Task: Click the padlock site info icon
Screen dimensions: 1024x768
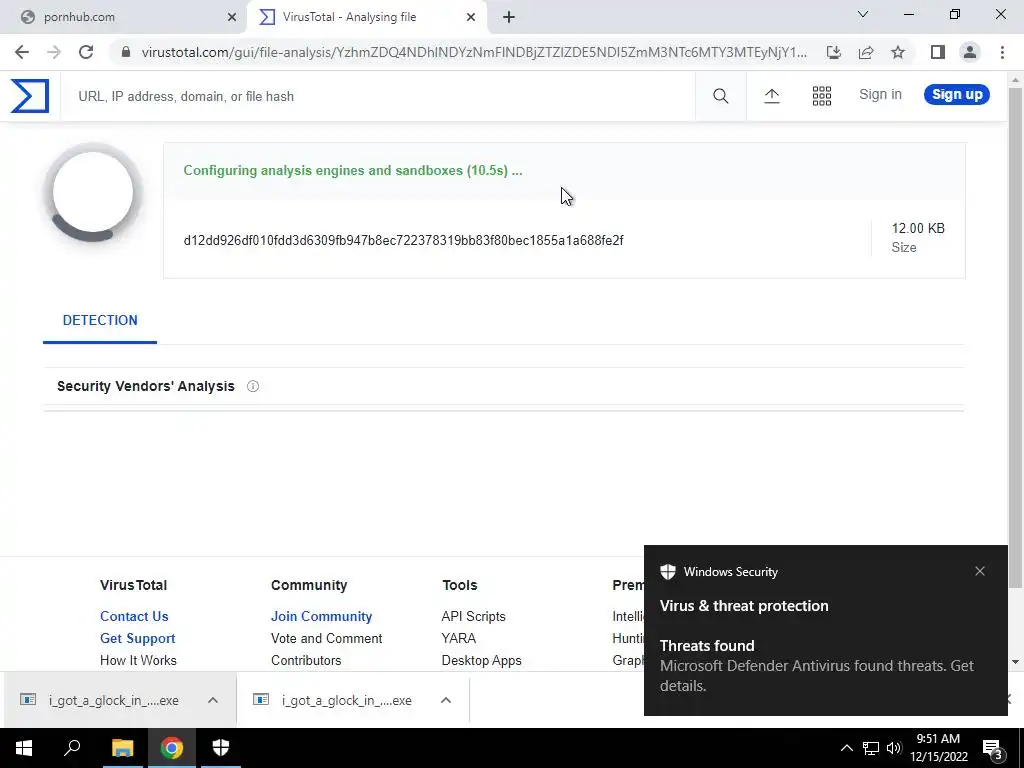Action: point(125,52)
